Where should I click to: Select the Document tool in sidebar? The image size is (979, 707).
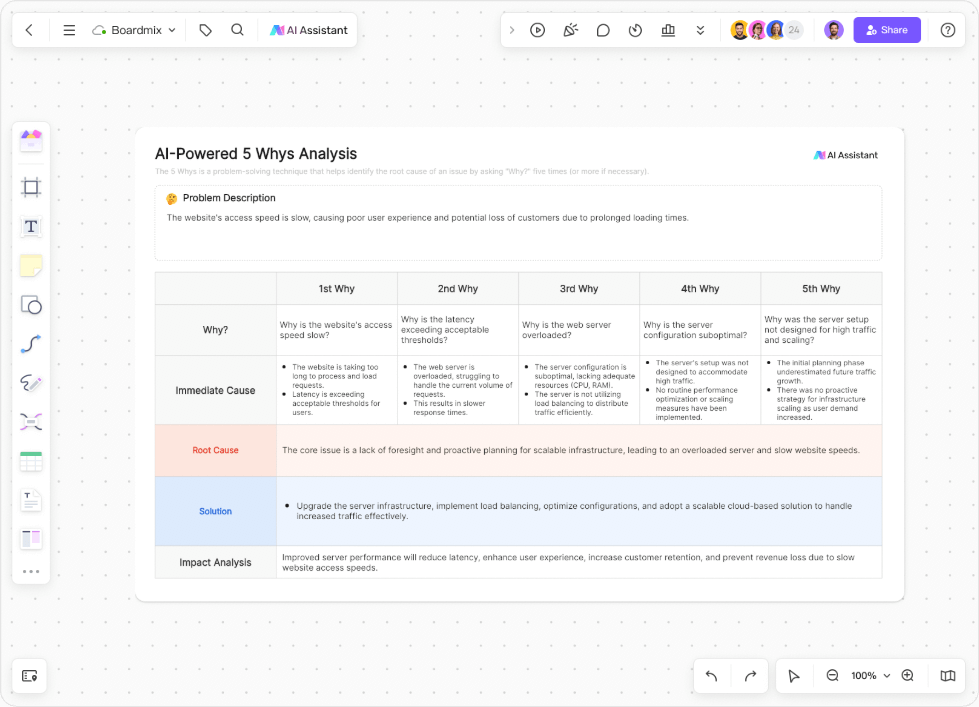click(31, 500)
